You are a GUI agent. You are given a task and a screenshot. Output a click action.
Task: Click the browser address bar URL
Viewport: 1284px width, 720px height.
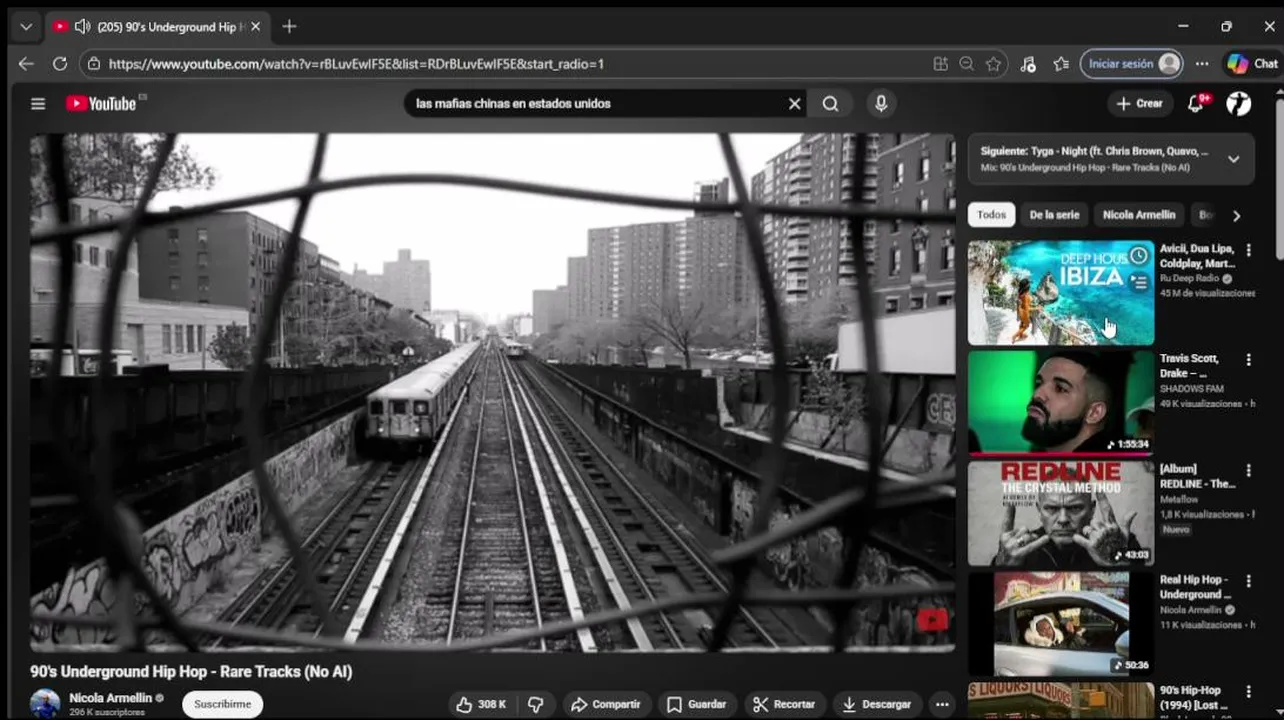pyautogui.click(x=356, y=63)
